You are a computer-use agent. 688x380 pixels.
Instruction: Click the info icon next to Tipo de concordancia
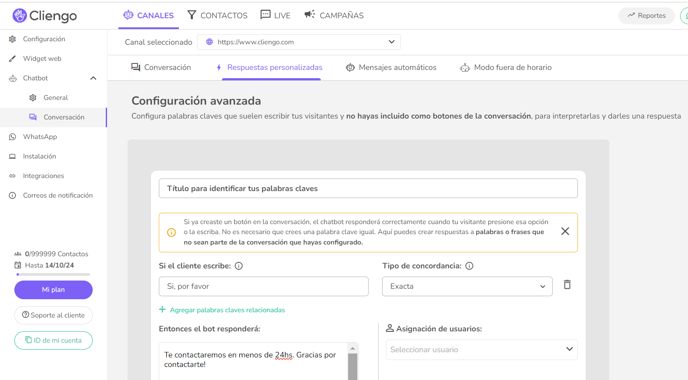click(469, 266)
